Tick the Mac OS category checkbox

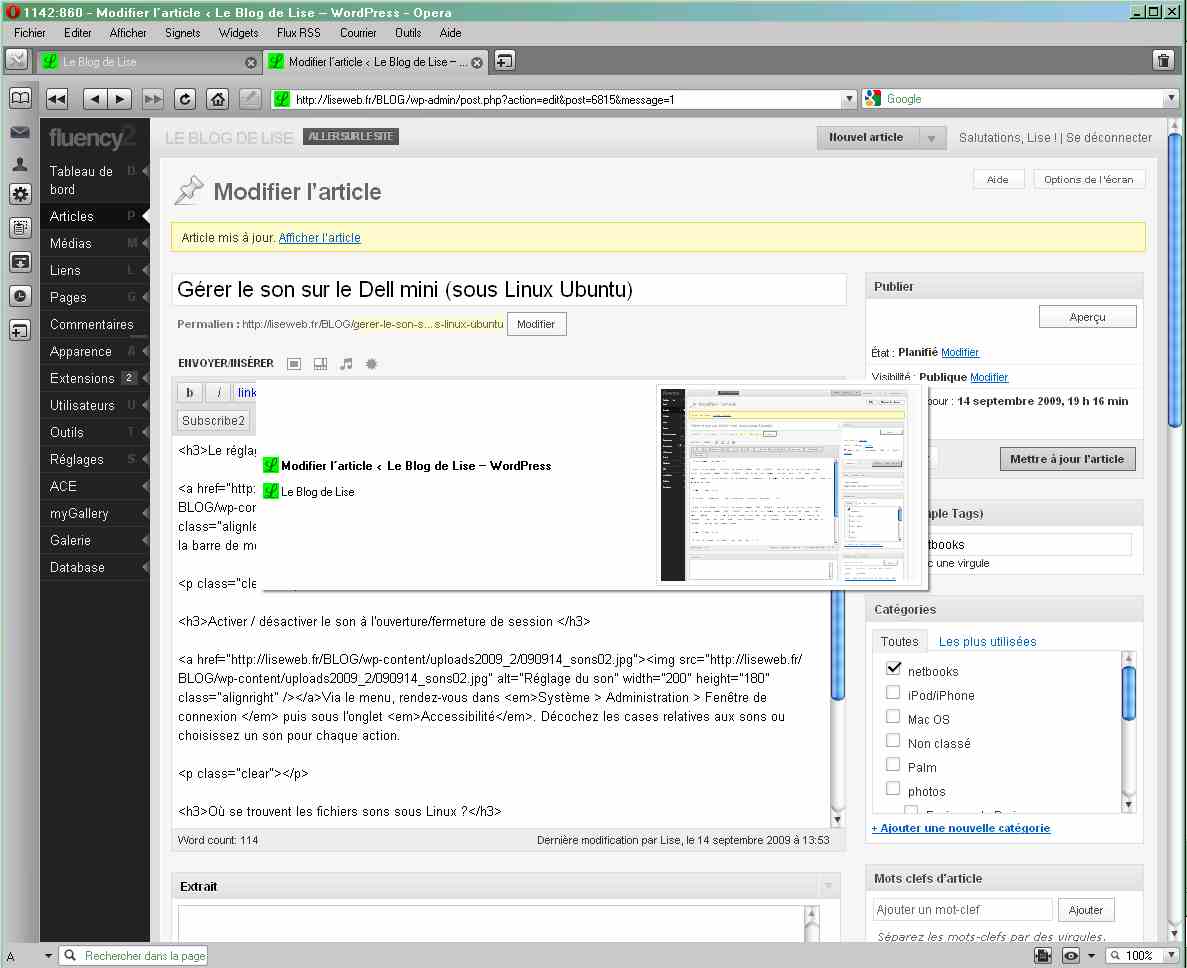(893, 717)
